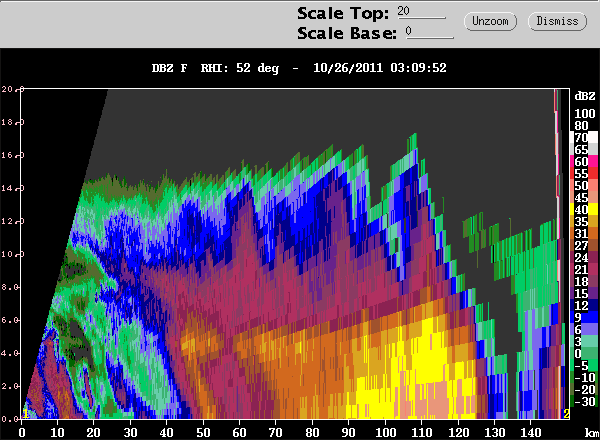This screenshot has height=440, width=600.
Task: Dismiss the RHI display window
Action: pyautogui.click(x=557, y=21)
